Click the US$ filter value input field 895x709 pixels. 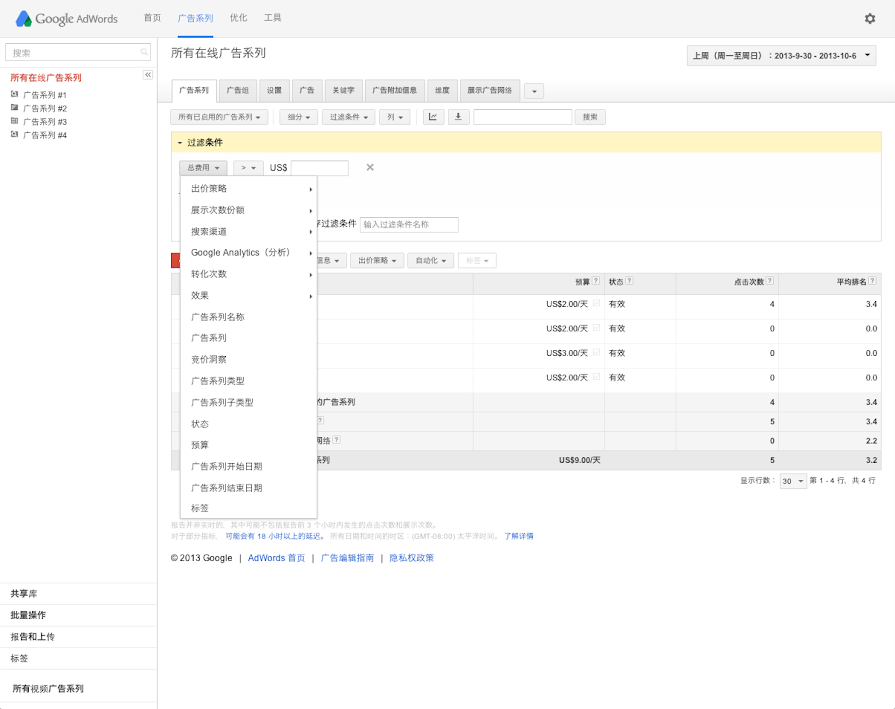(319, 168)
